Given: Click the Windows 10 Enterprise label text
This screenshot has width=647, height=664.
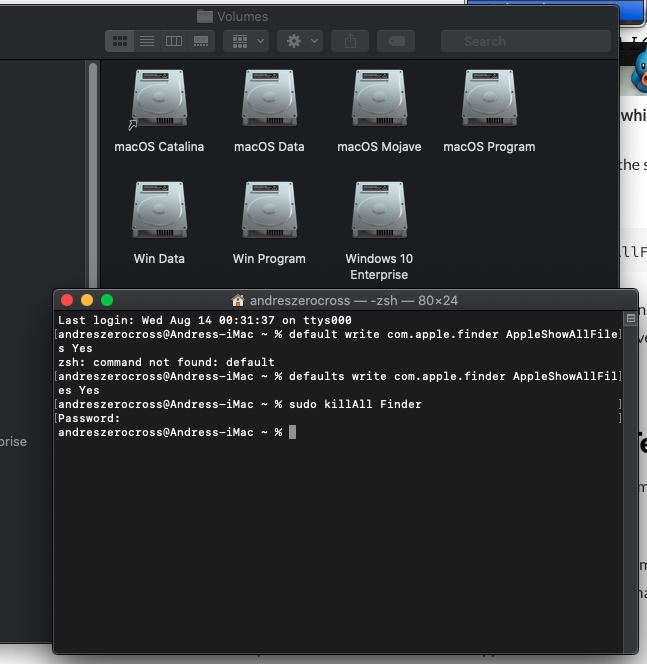Looking at the screenshot, I should (x=379, y=267).
